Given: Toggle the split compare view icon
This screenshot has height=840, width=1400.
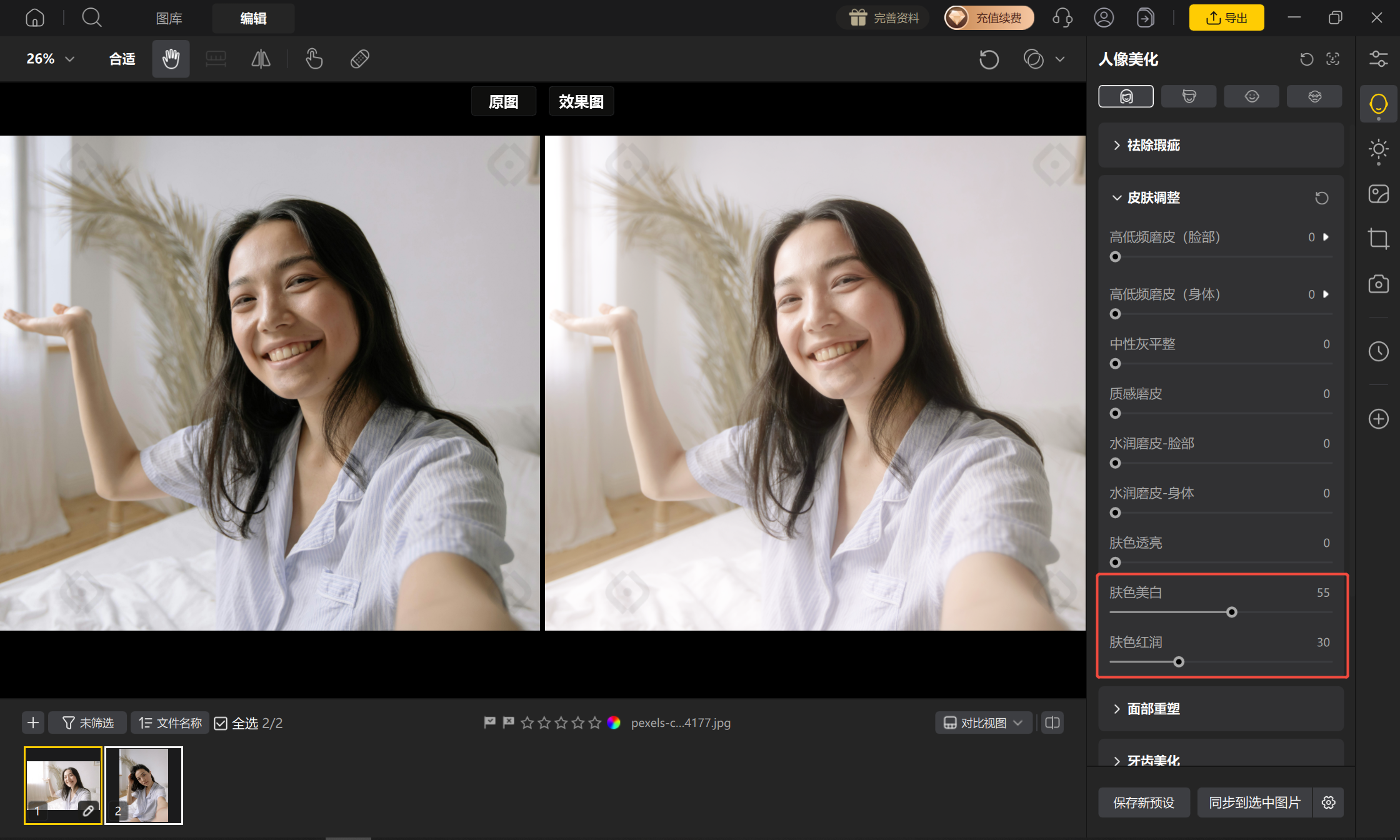Looking at the screenshot, I should [x=1052, y=722].
